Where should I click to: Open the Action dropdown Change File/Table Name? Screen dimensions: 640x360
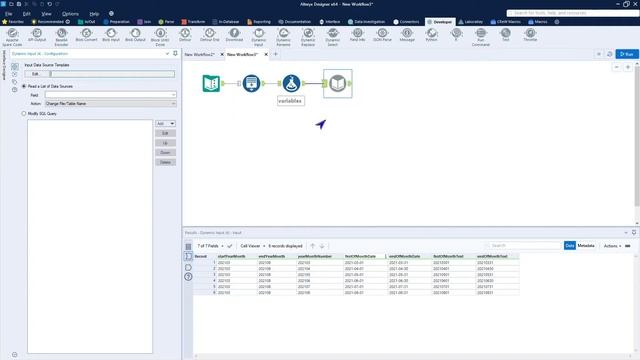point(111,104)
